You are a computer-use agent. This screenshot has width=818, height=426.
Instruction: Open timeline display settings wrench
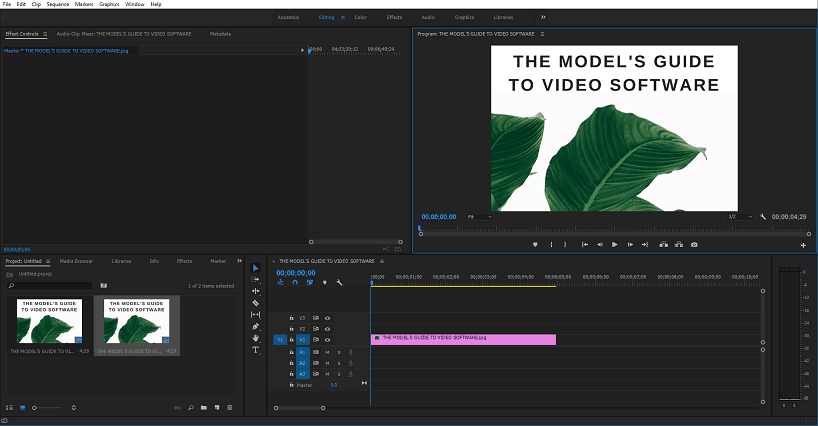pos(339,282)
